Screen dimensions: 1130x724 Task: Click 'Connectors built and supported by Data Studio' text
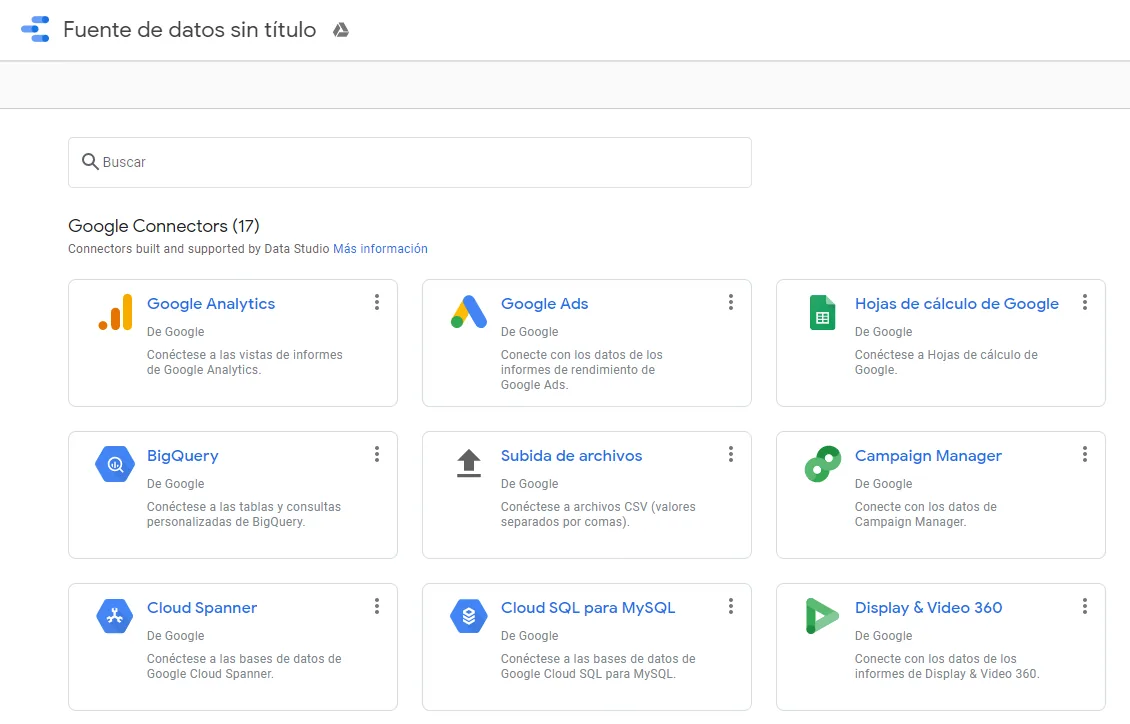(x=198, y=249)
